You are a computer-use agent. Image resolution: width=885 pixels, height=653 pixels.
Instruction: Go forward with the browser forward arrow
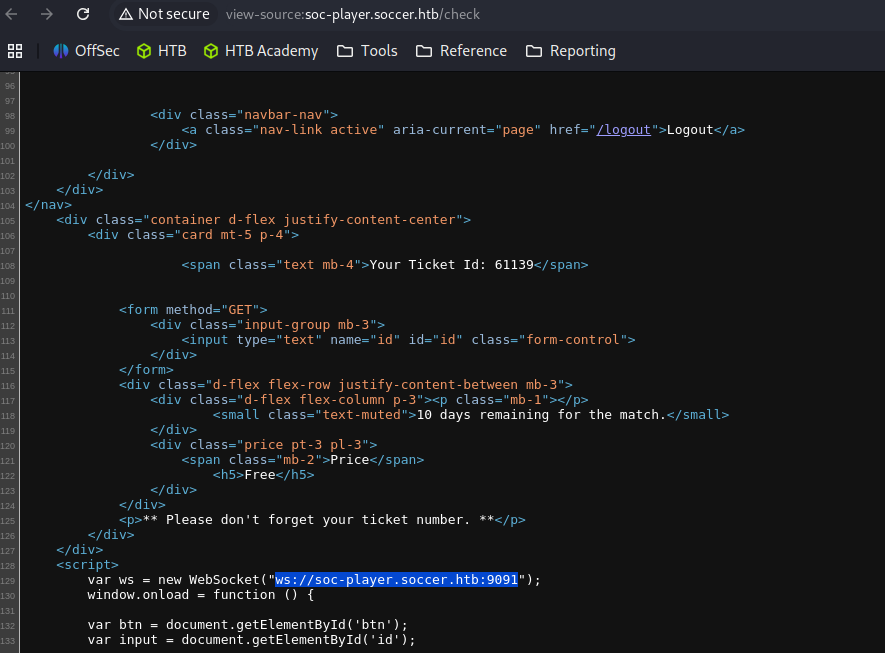[47, 14]
